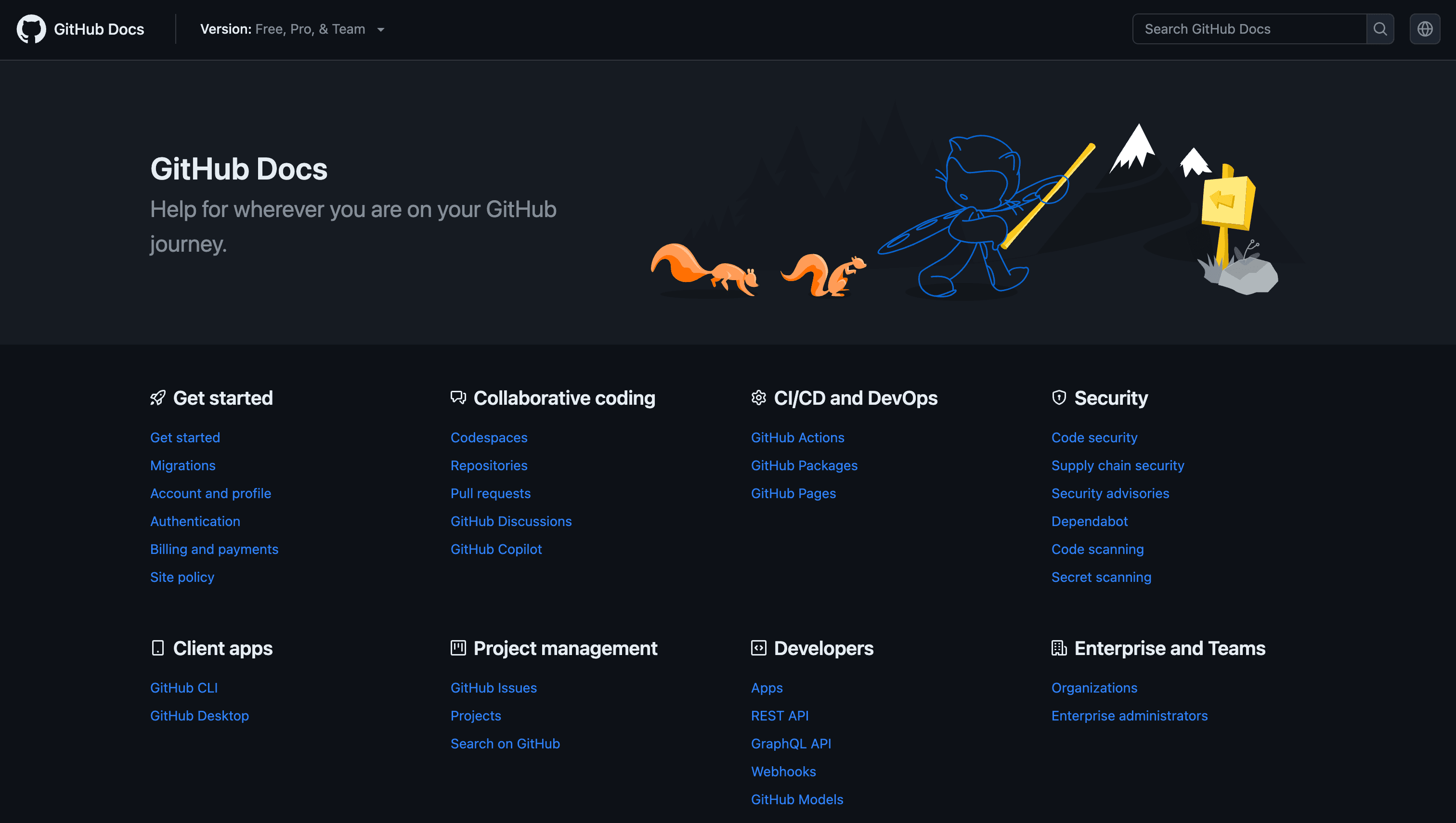This screenshot has height=823, width=1456.
Task: Click the Collaborative coding chat icon
Action: (x=458, y=398)
